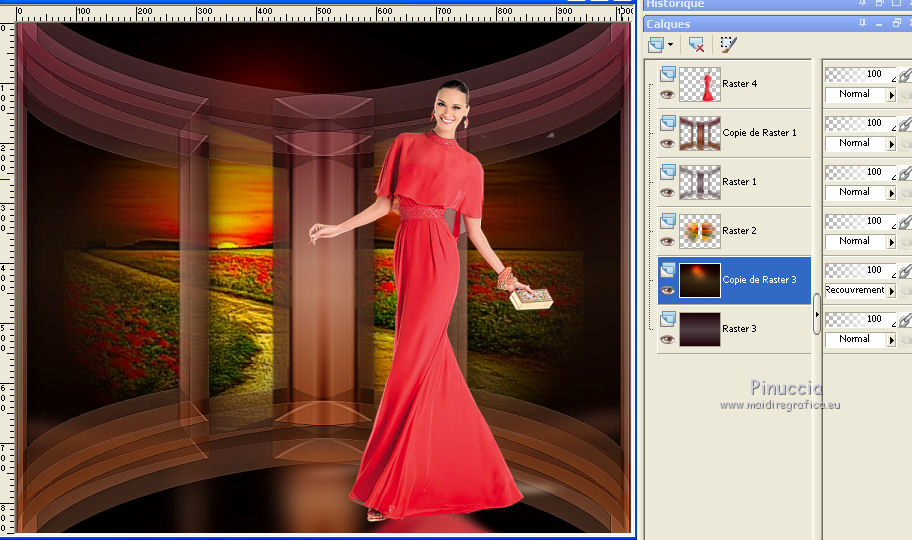The image size is (912, 540).
Task: Open blend mode dropdown for Raster 4
Action: [x=891, y=95]
